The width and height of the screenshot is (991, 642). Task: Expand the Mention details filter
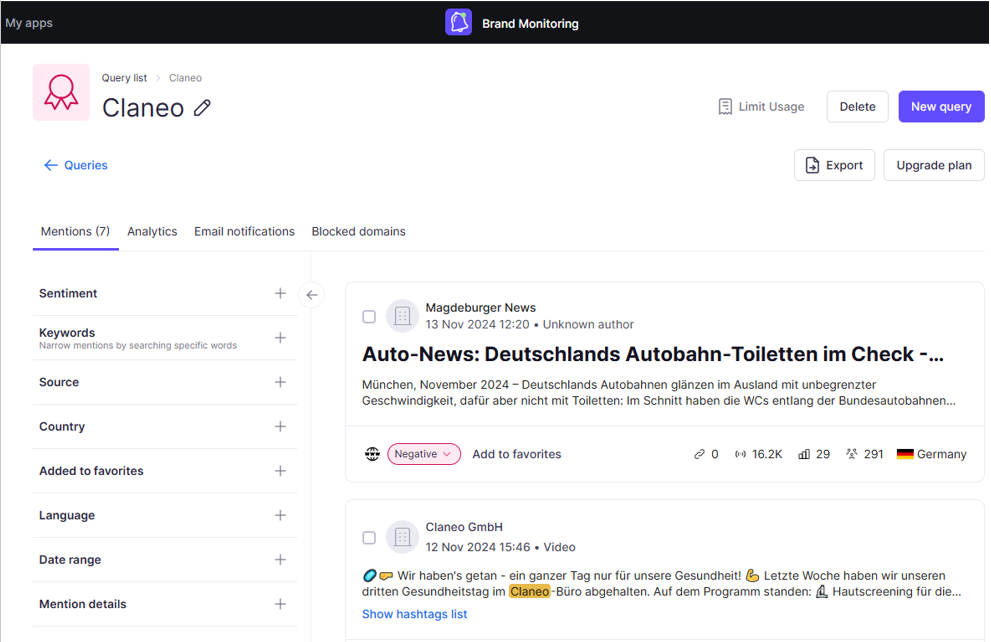point(280,604)
